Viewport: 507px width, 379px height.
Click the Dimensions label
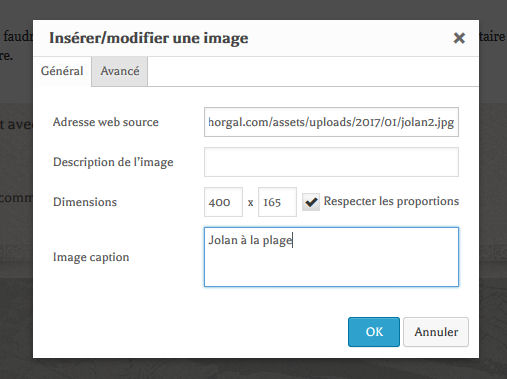click(x=85, y=202)
